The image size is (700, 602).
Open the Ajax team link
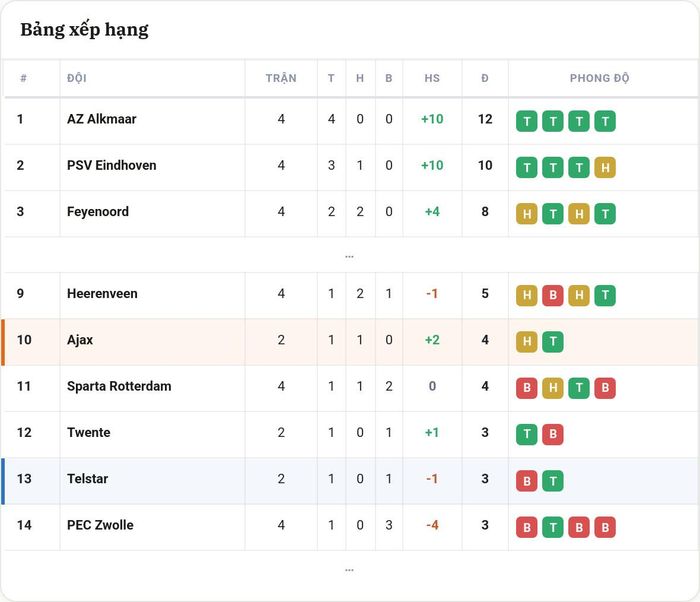pyautogui.click(x=80, y=340)
